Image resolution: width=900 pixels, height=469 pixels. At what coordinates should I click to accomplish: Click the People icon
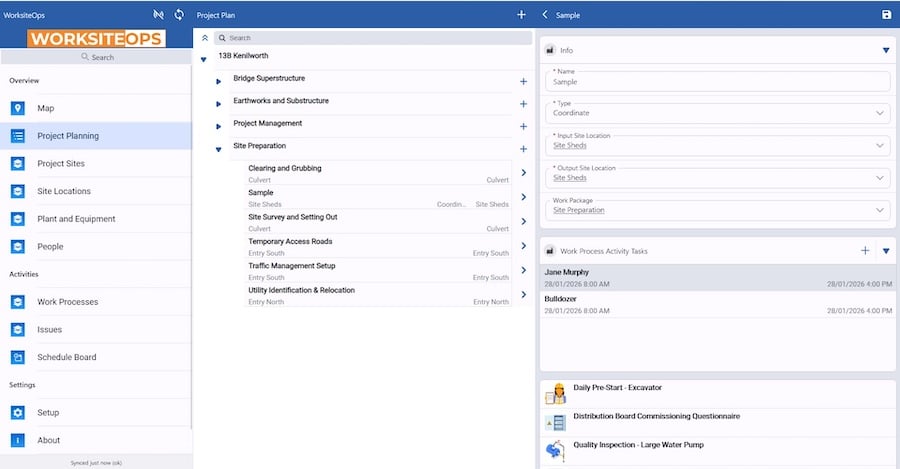pos(18,246)
